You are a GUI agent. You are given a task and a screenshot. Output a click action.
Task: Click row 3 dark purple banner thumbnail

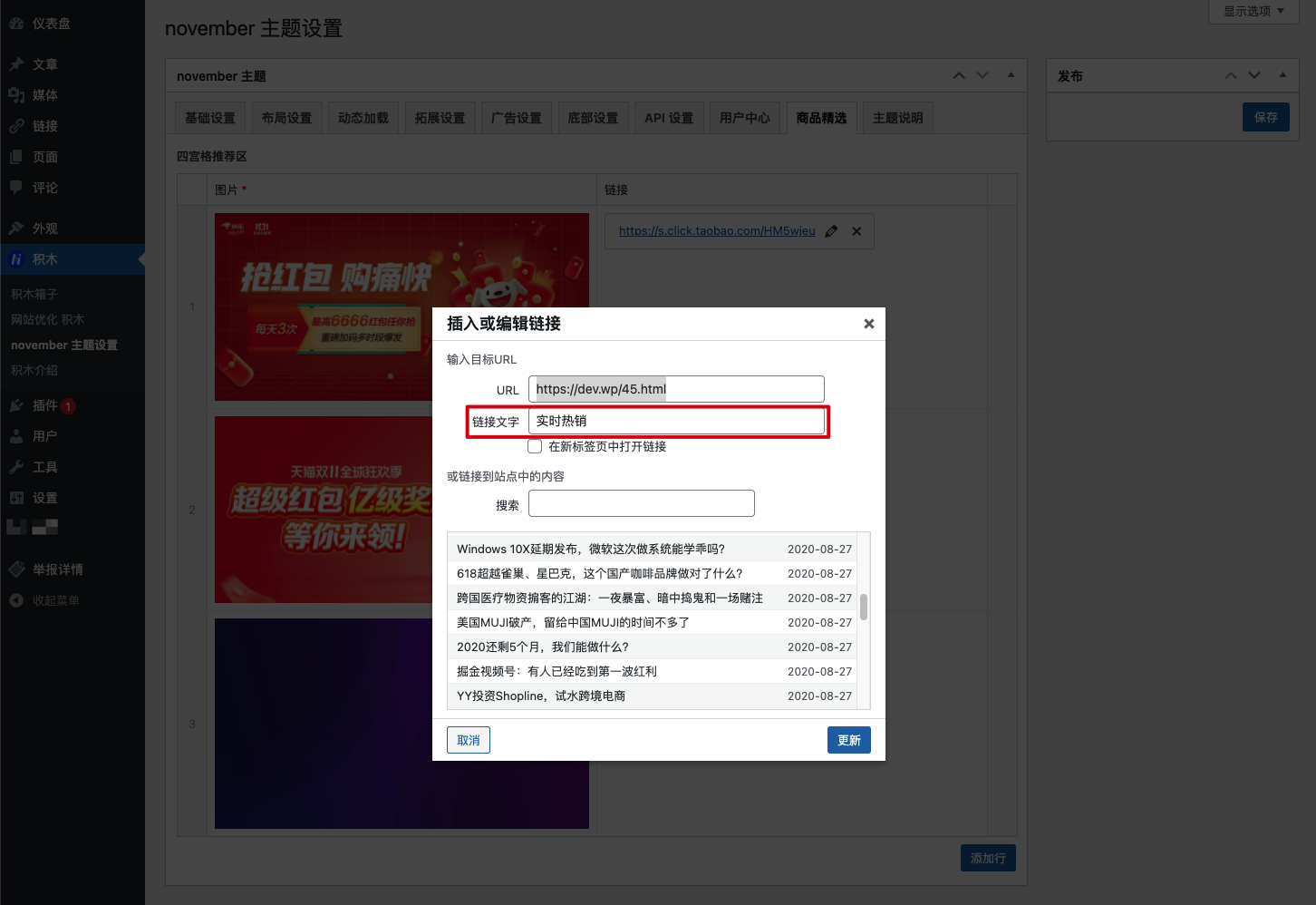(x=402, y=724)
